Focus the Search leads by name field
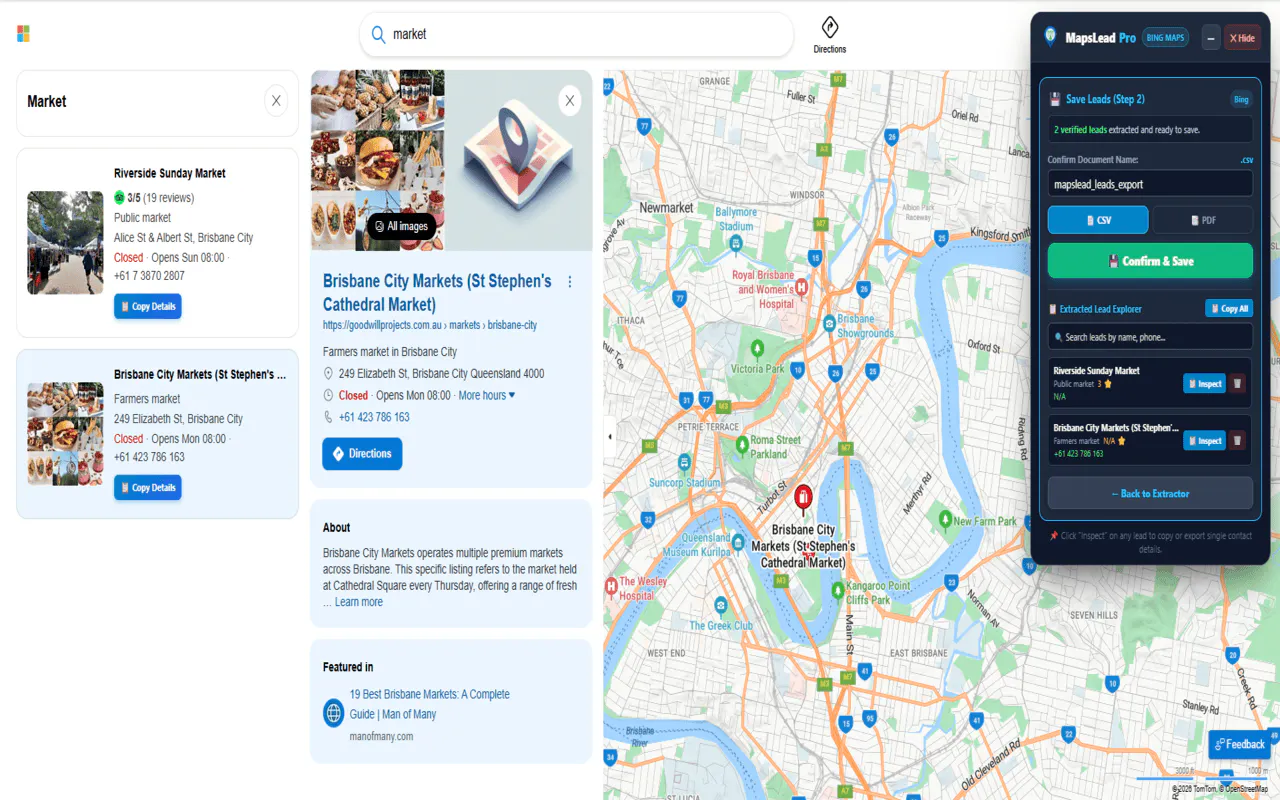 coord(1150,337)
